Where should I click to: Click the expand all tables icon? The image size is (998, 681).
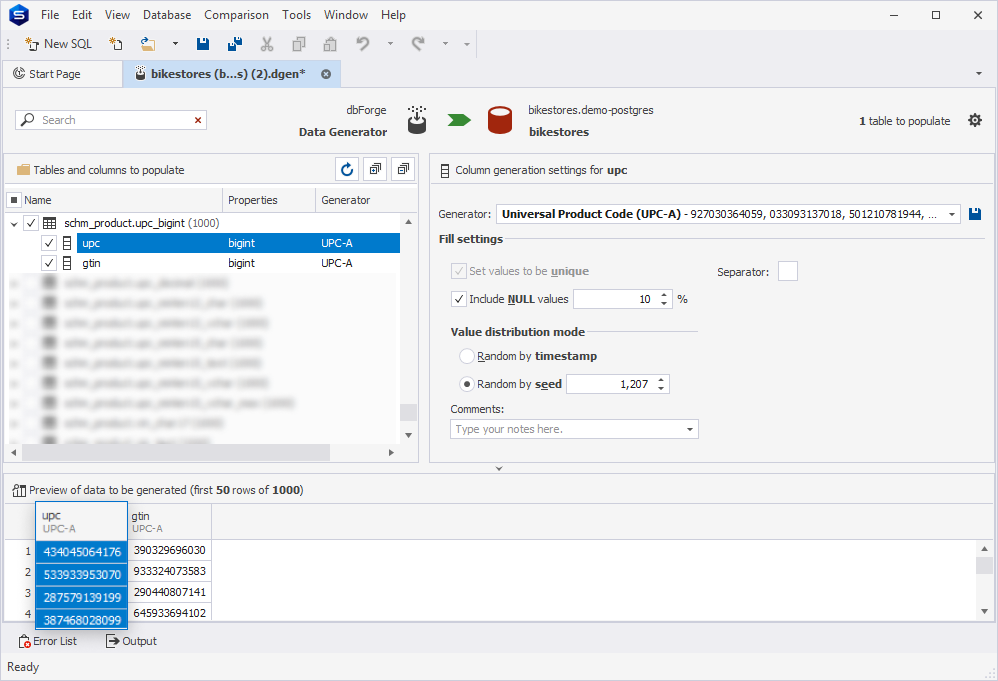375,169
